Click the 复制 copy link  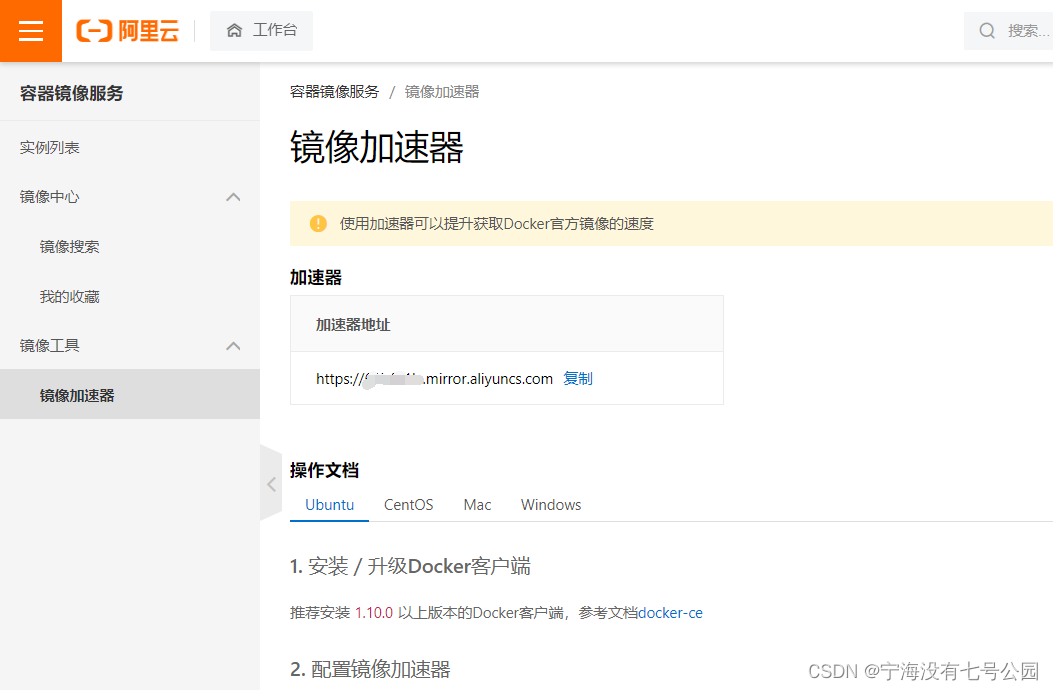tap(578, 379)
